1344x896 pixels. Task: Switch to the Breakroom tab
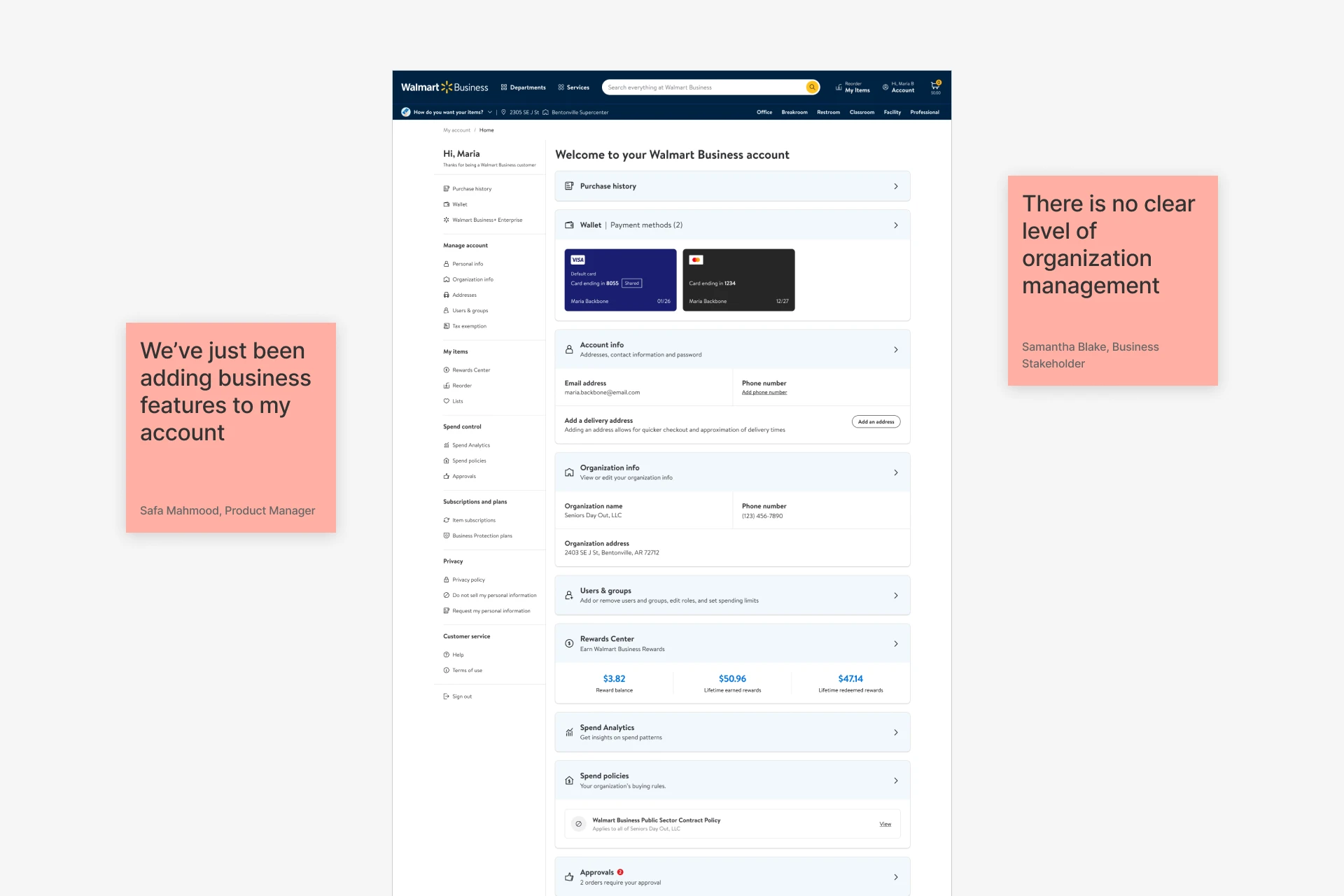click(794, 112)
